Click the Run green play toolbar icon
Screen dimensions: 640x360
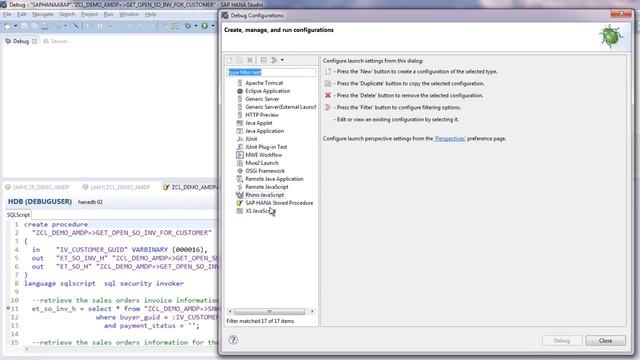(204, 26)
